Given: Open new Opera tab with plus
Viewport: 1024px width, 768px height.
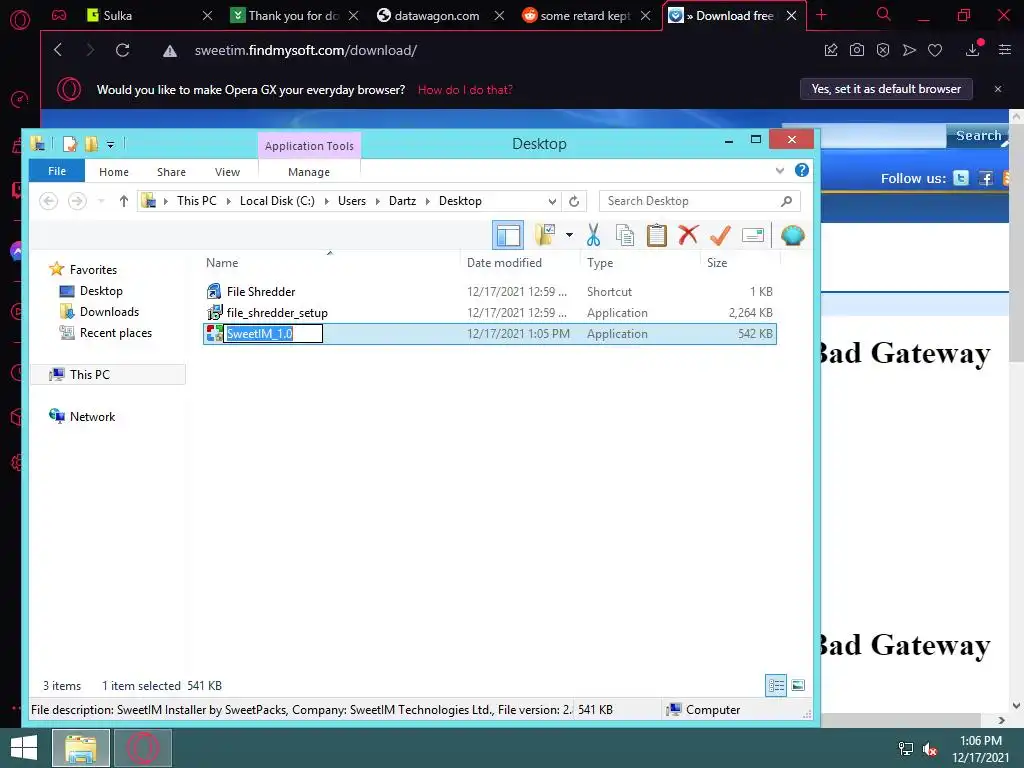Looking at the screenshot, I should [x=821, y=15].
